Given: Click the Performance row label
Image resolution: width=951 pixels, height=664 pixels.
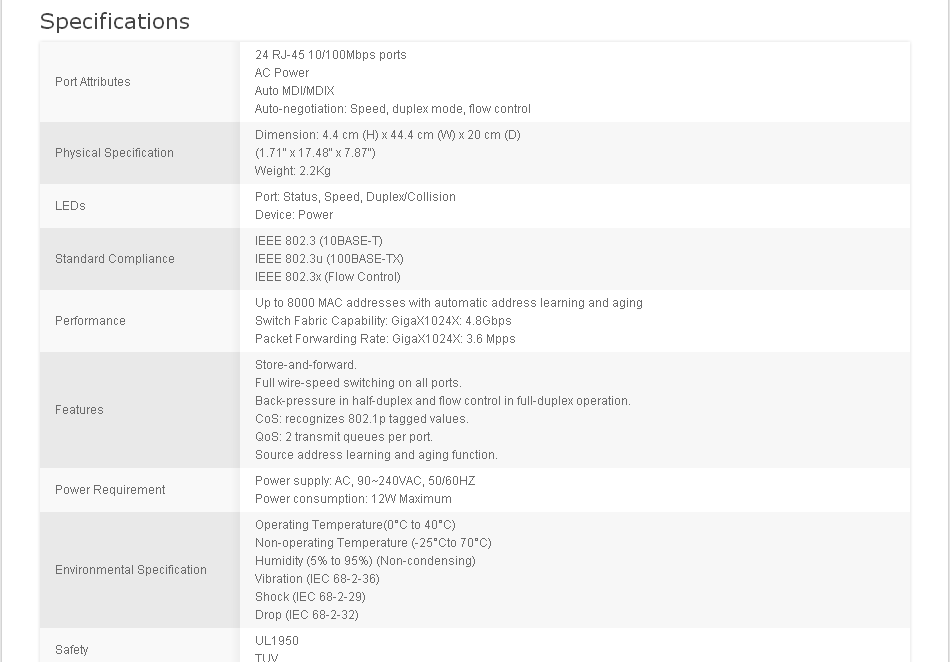Looking at the screenshot, I should click(90, 321).
